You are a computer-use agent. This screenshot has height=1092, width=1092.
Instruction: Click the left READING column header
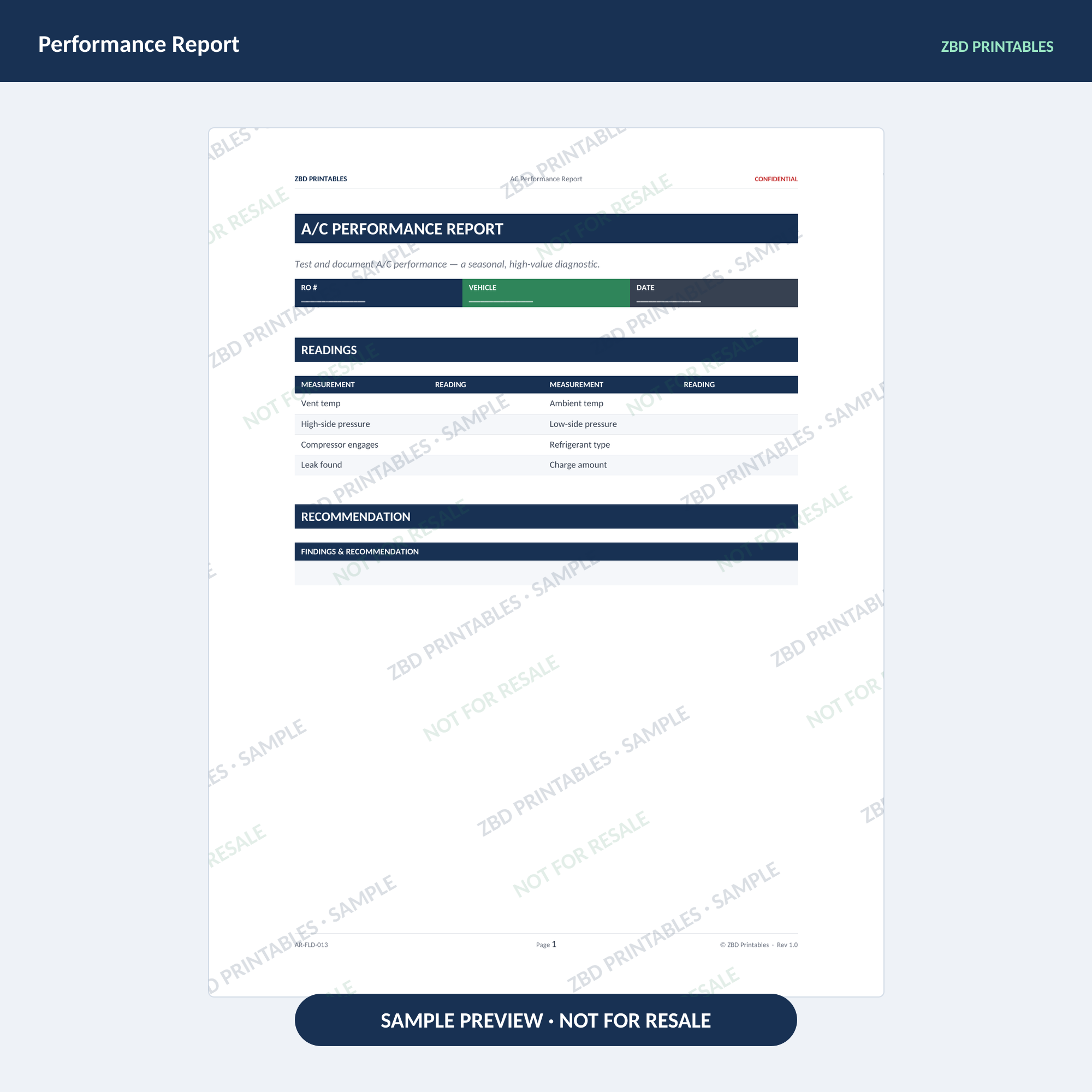450,384
